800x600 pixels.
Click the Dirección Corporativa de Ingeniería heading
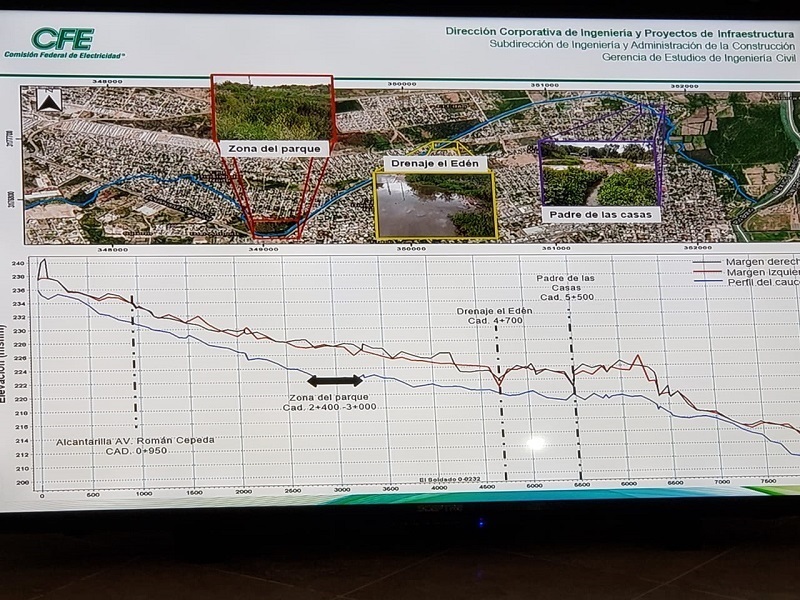620,31
